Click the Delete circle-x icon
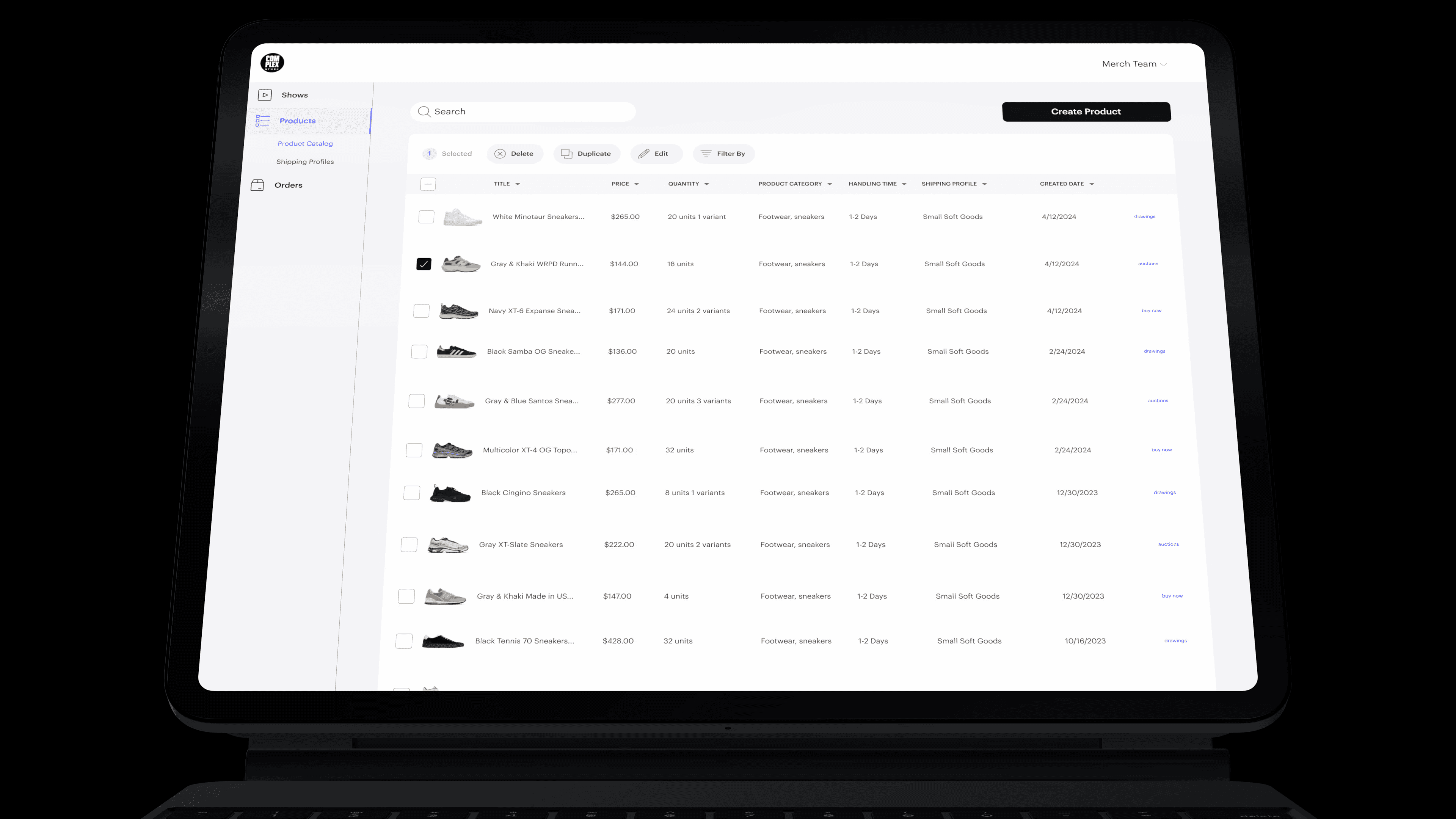 coord(500,154)
